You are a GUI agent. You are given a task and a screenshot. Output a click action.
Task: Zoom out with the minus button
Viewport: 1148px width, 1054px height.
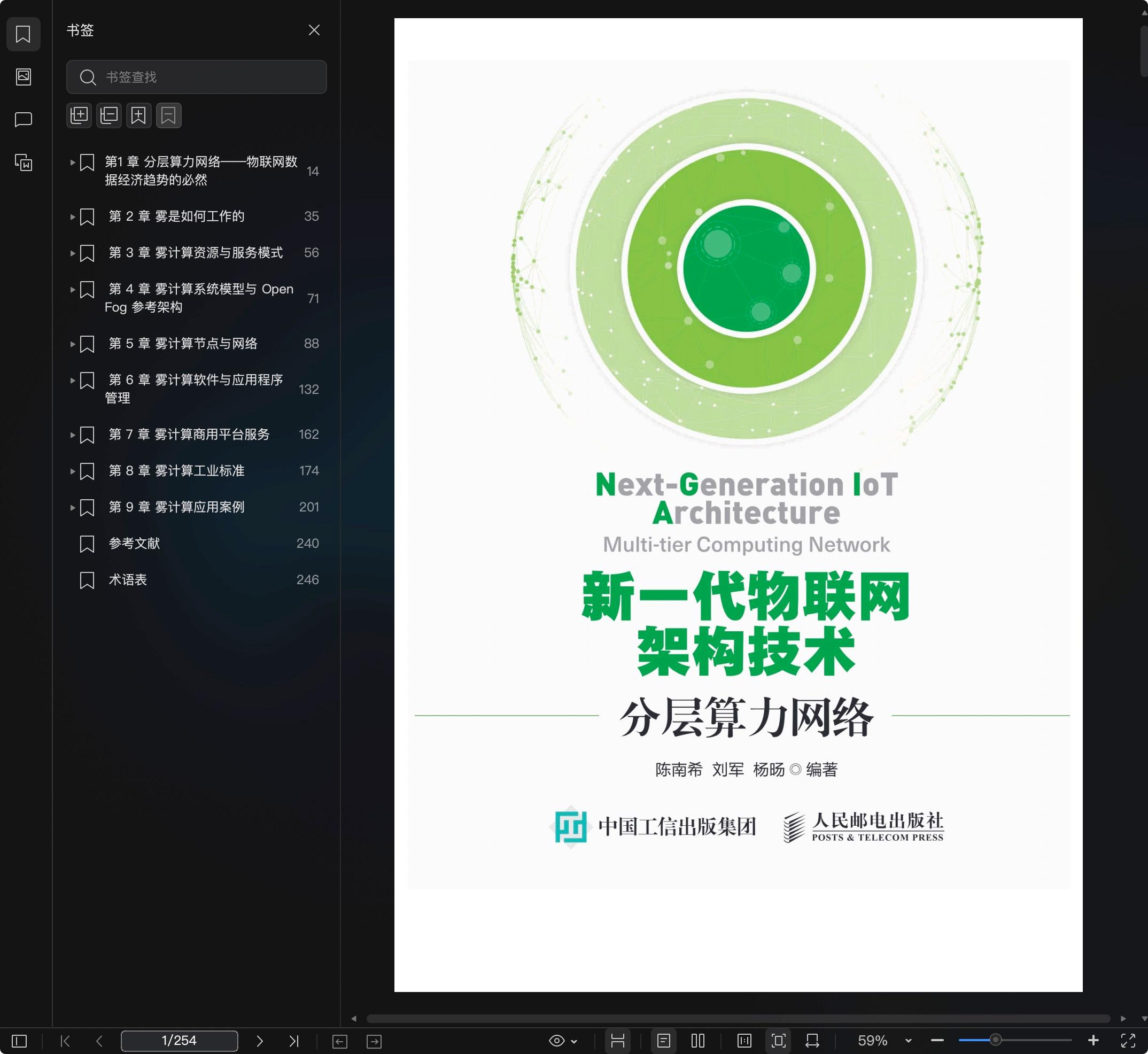point(937,1041)
